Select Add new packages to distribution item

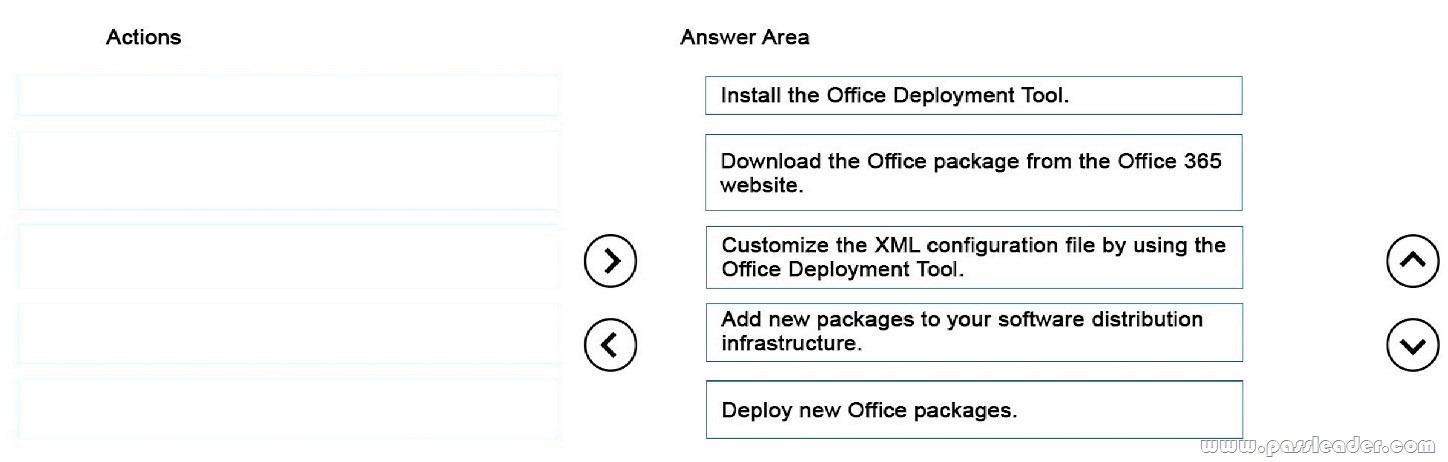coord(973,332)
